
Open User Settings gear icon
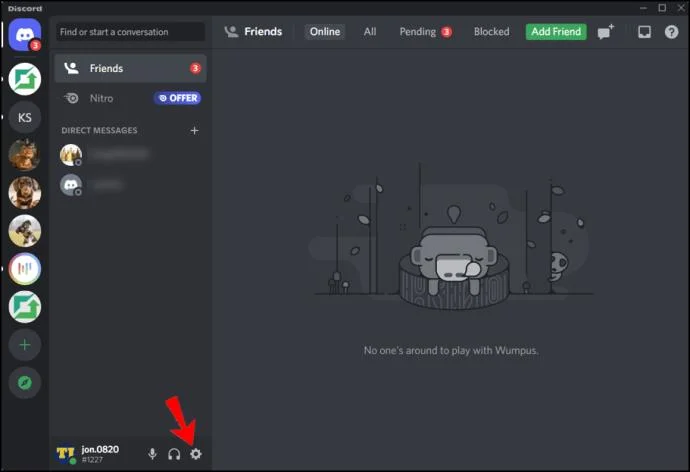196,454
